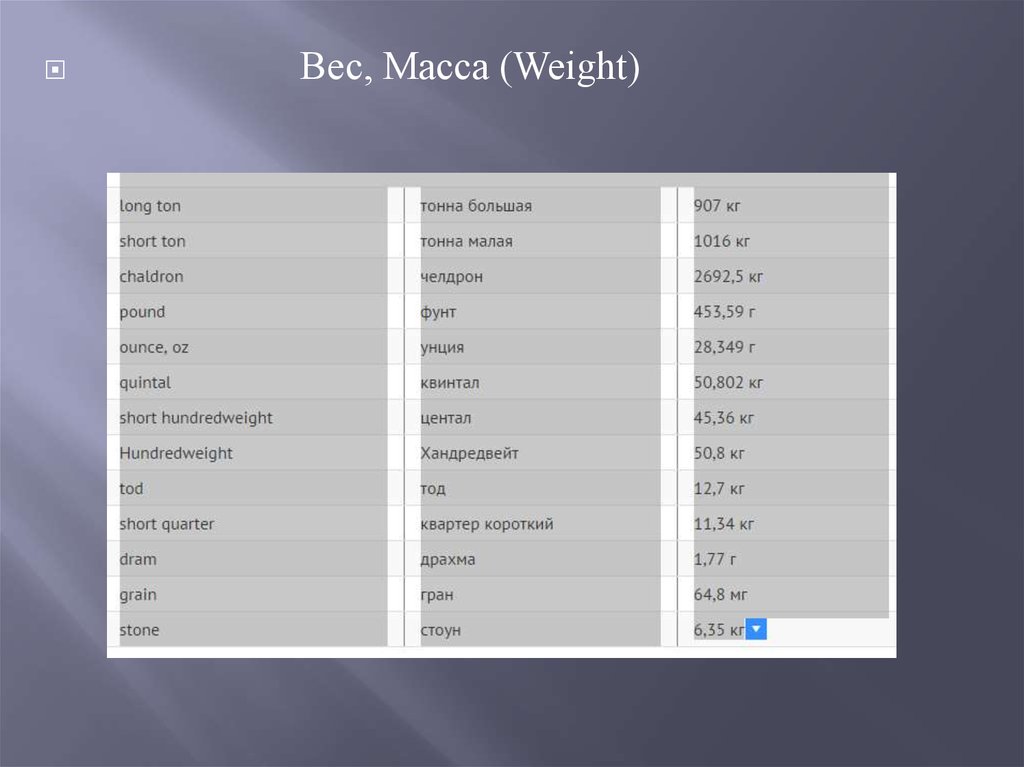Click the 'chaldron' row label
The image size is (1024, 767).
[151, 276]
